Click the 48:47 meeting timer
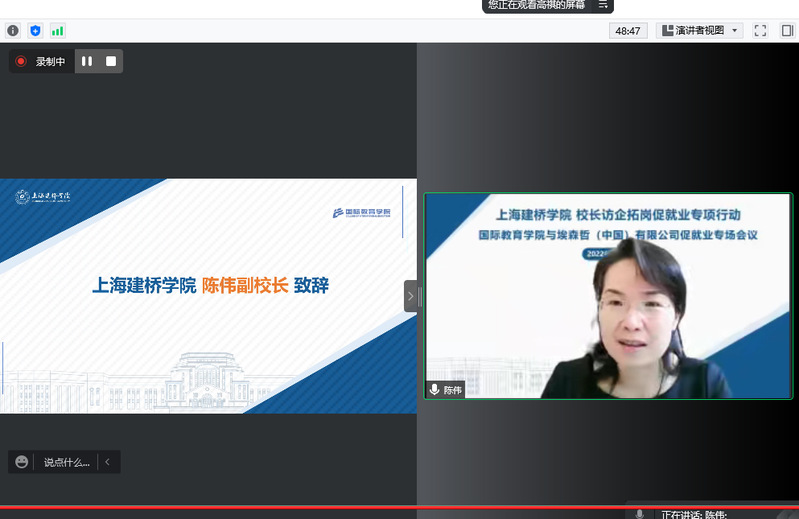 tap(628, 31)
